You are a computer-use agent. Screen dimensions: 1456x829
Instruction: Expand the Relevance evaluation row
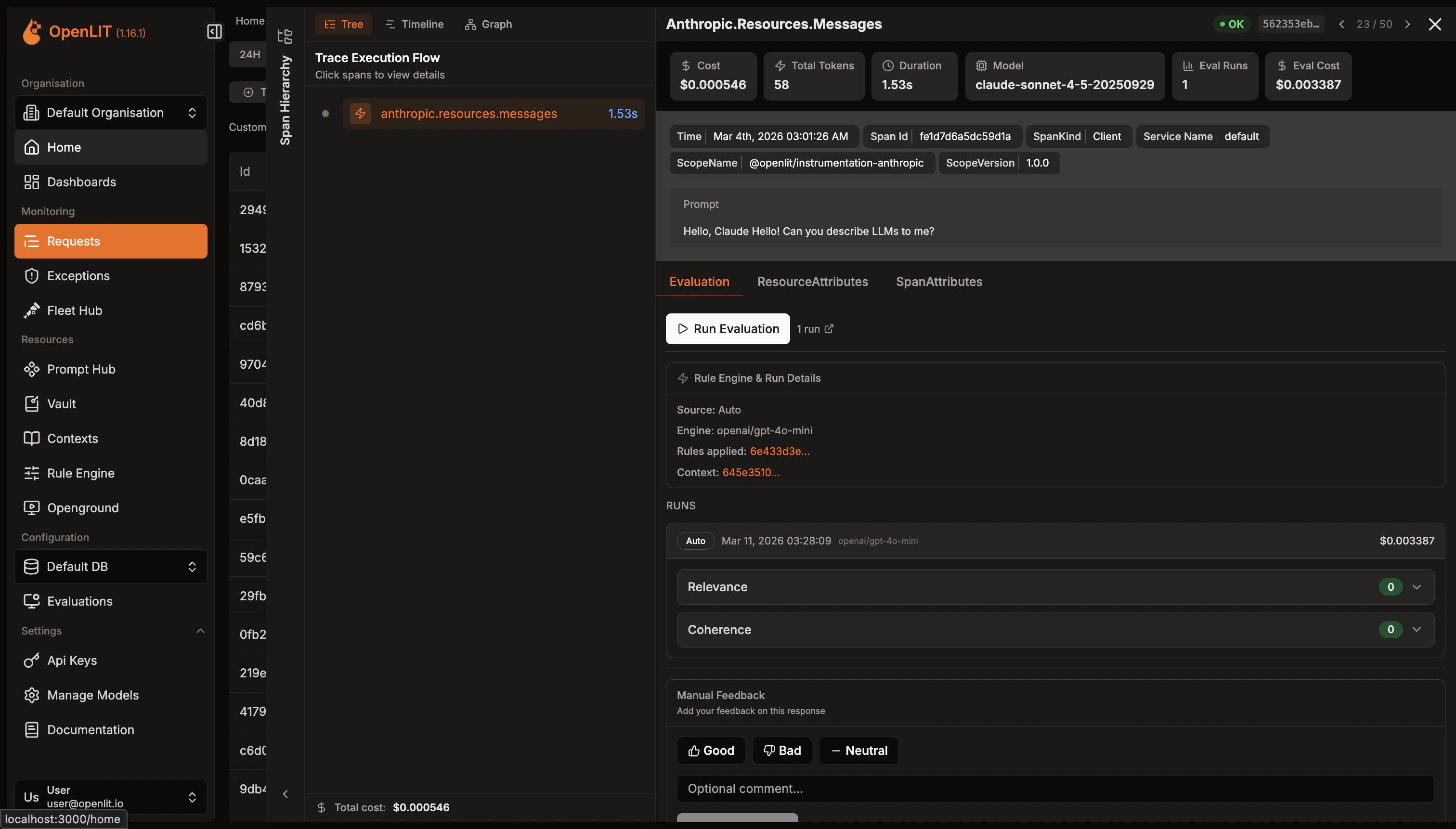tap(1416, 586)
